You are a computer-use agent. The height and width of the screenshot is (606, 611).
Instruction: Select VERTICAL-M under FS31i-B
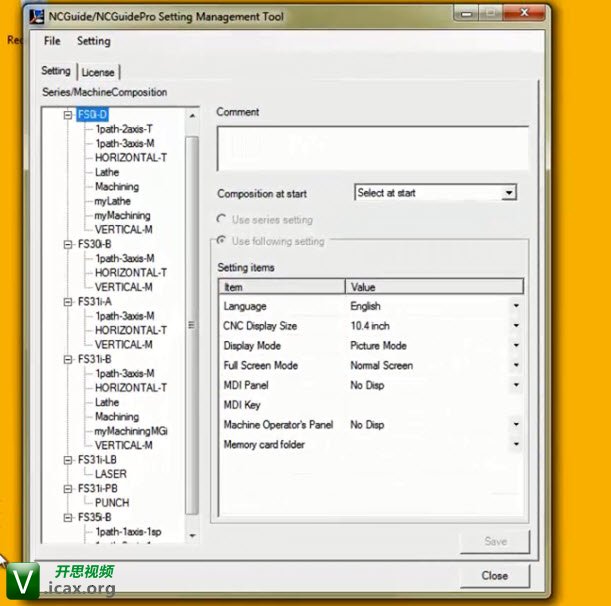click(124, 445)
